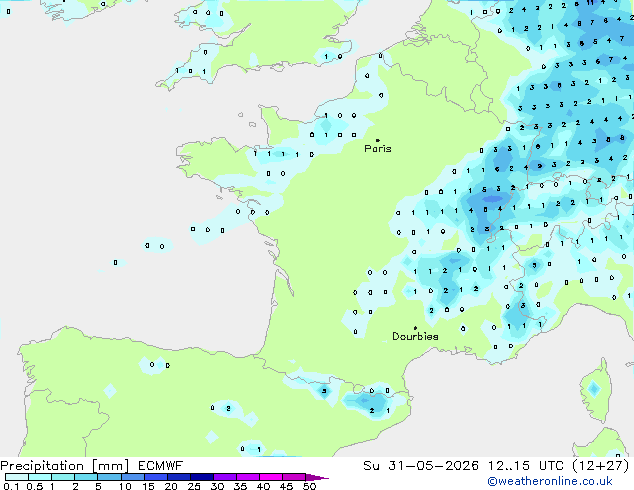The width and height of the screenshot is (634, 490).
Task: Click the ECMWF model label
Action: tap(161, 466)
